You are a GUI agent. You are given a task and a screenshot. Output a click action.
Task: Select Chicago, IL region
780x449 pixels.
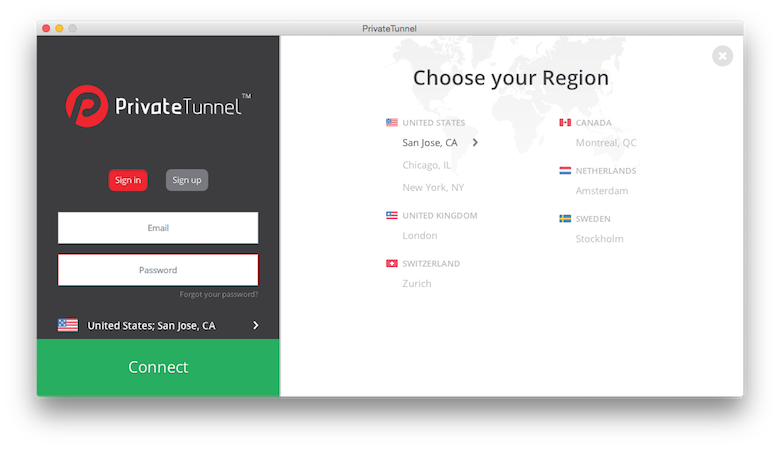tap(426, 165)
